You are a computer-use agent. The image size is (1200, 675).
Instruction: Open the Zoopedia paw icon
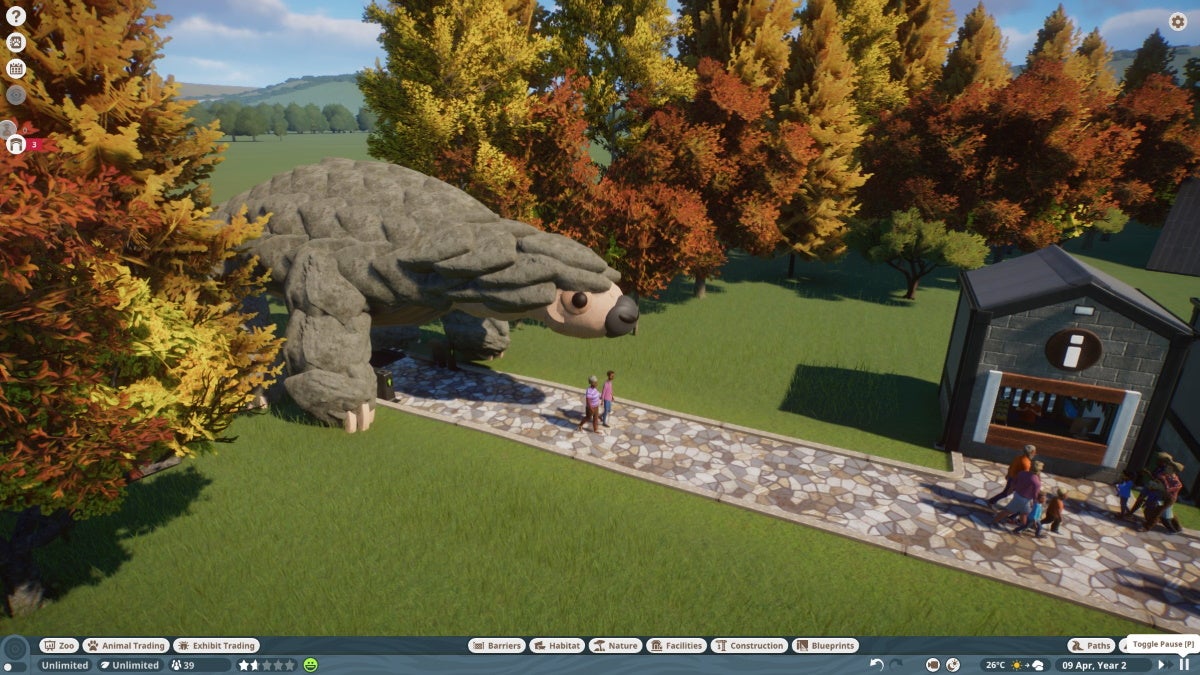coord(15,43)
